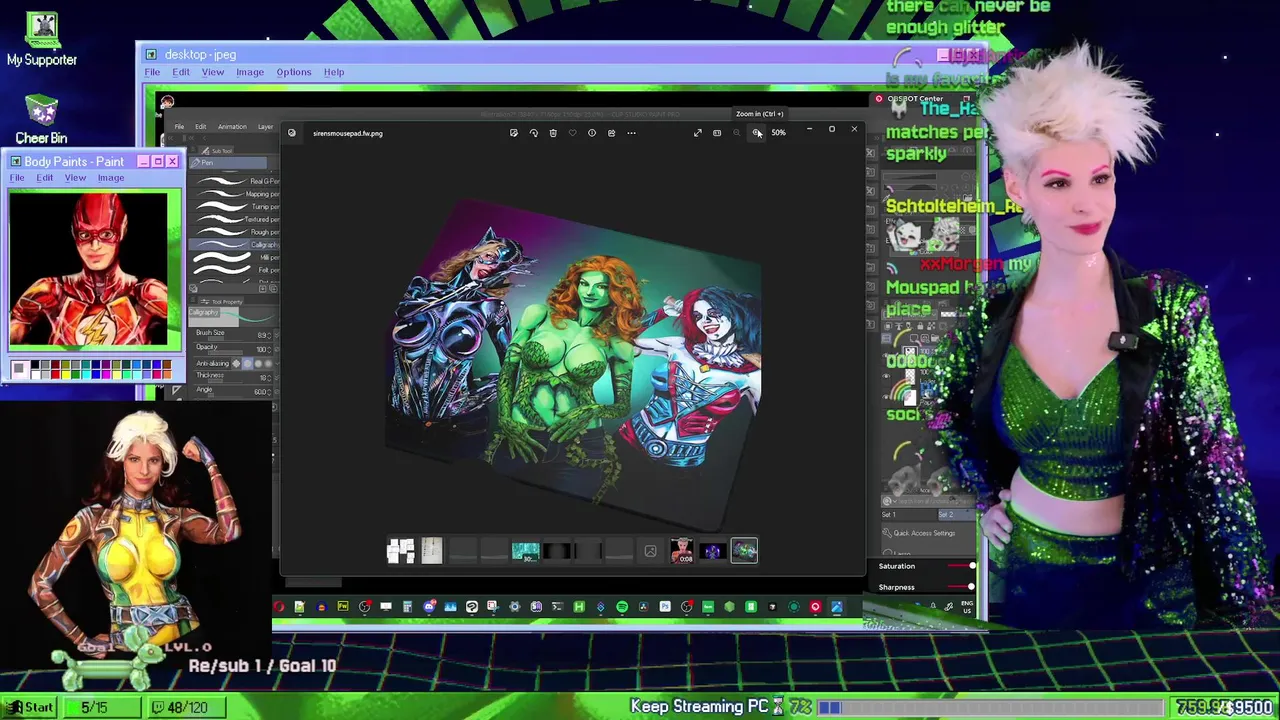Click the green H icon on inner taskbar
The image size is (1280, 720).
[x=579, y=607]
